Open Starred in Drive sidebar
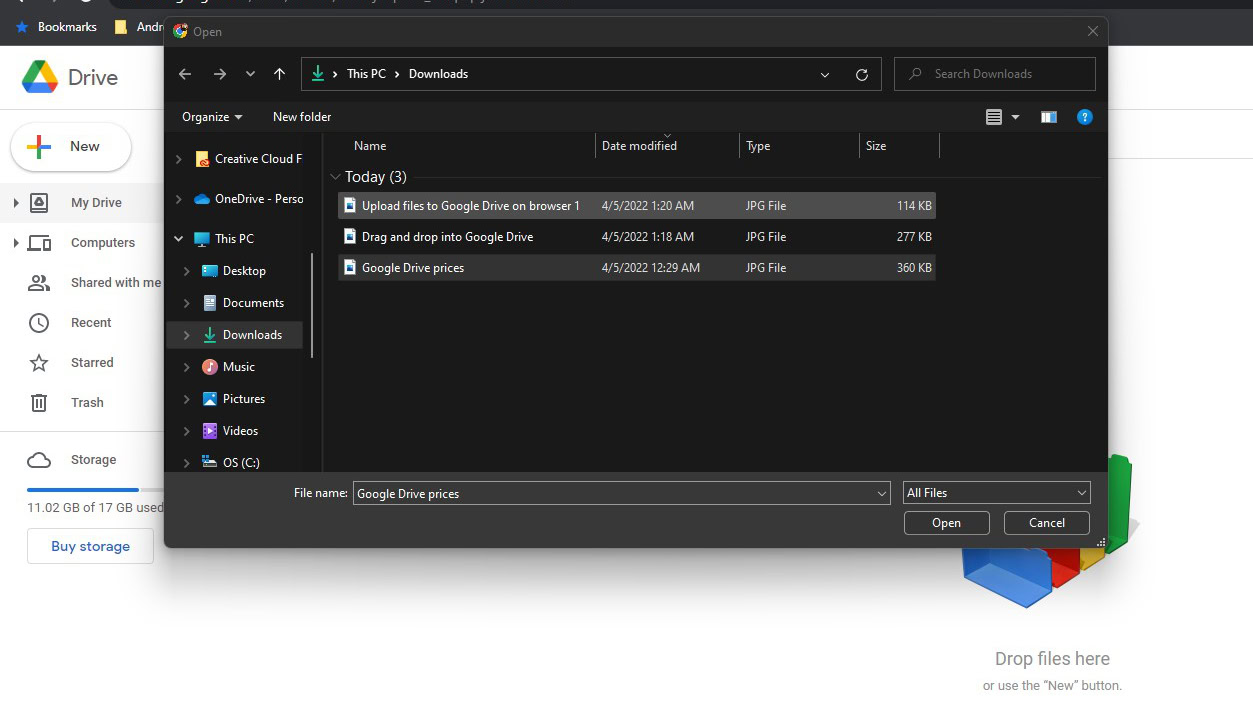 point(92,362)
